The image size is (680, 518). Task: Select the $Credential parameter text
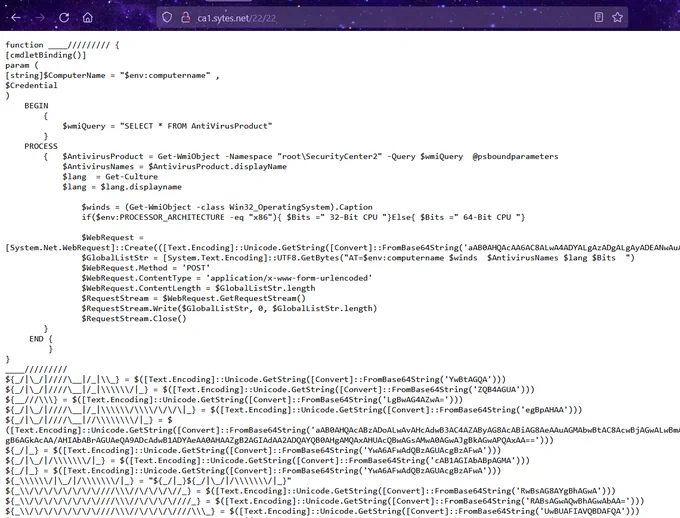point(31,85)
